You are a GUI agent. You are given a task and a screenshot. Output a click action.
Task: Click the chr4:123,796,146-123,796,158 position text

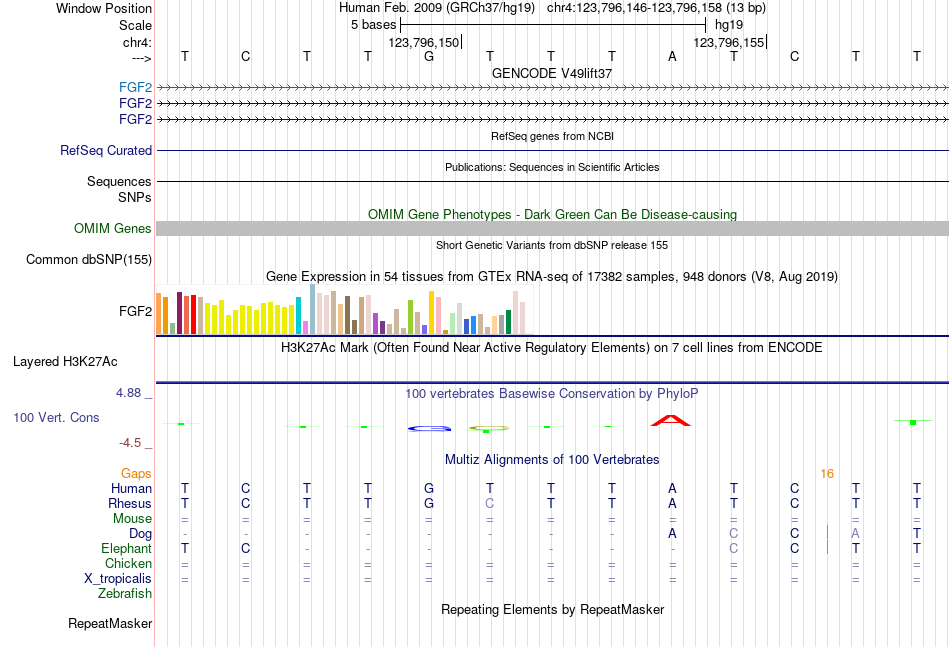pos(656,8)
